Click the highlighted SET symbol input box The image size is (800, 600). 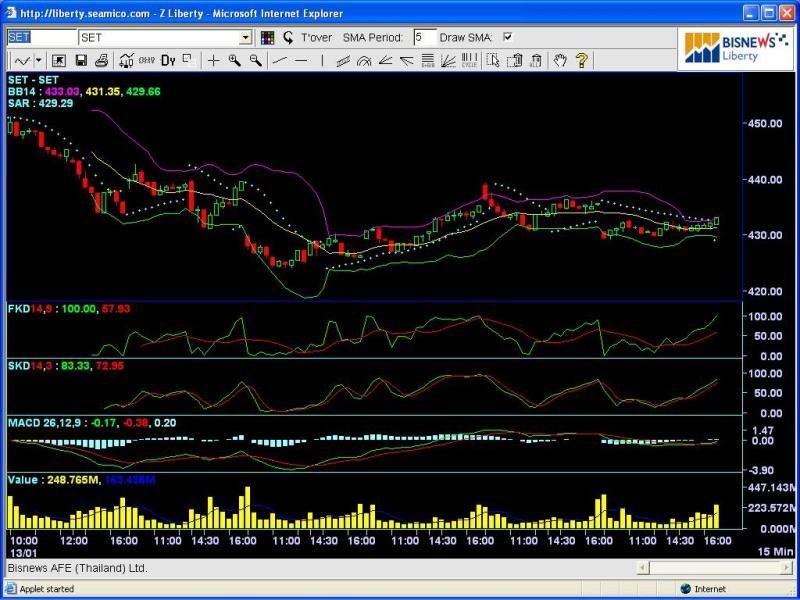tap(42, 37)
